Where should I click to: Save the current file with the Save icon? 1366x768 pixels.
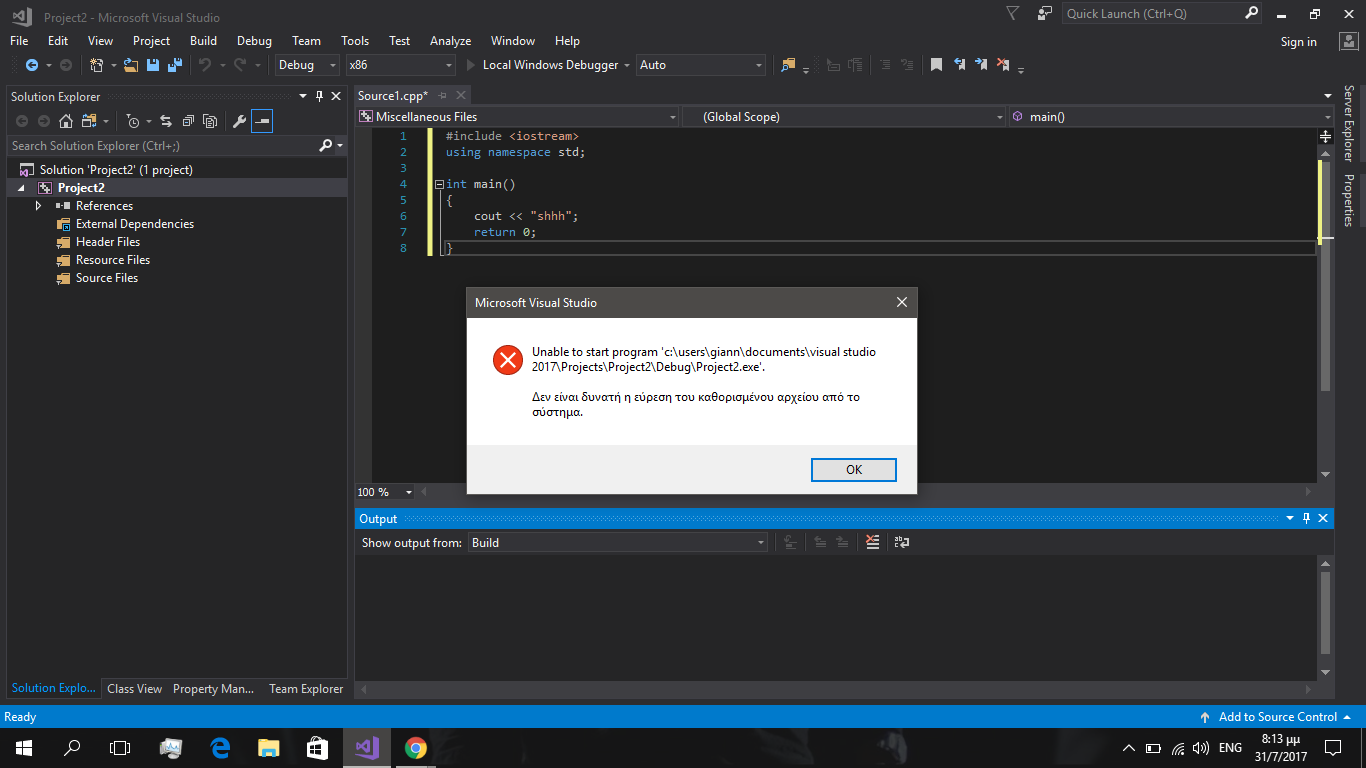pyautogui.click(x=153, y=65)
